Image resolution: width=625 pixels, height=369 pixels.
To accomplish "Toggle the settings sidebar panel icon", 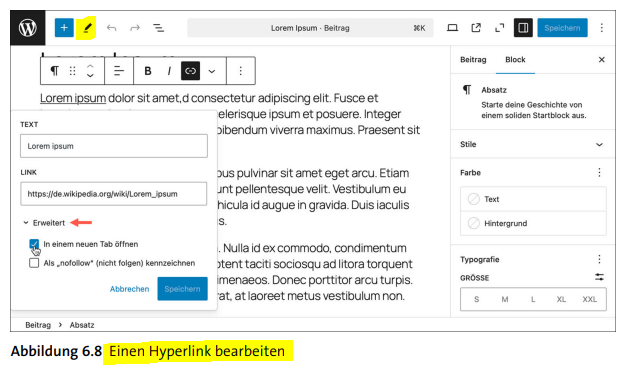I will coord(523,28).
